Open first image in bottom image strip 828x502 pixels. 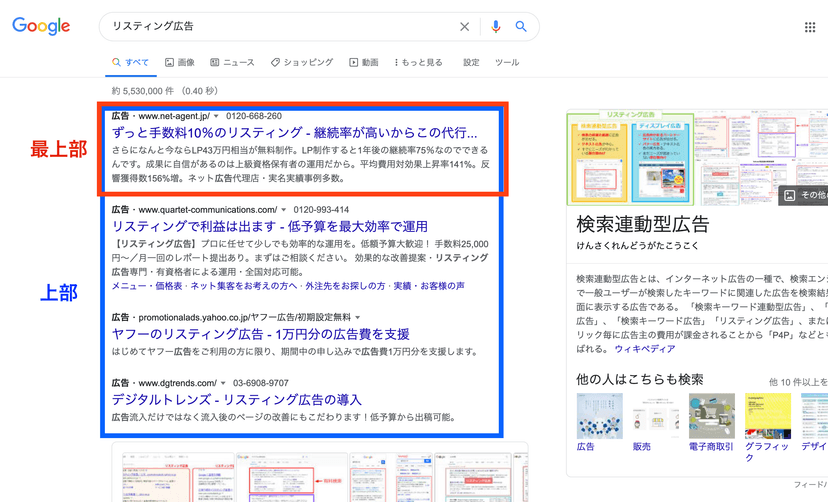(x=178, y=477)
